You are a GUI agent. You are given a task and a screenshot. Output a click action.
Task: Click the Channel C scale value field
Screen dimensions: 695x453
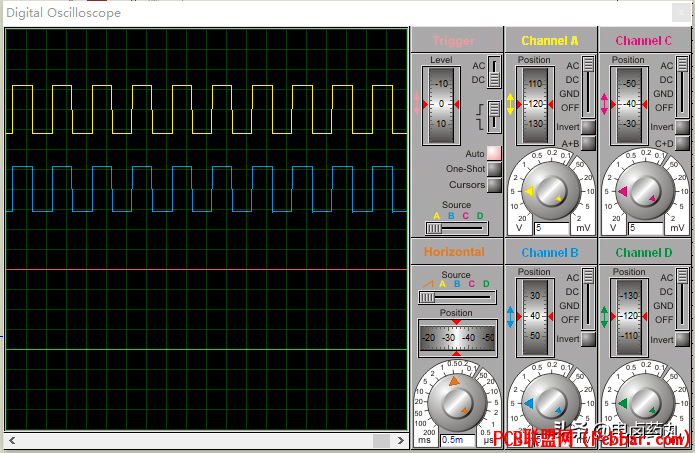pos(646,228)
